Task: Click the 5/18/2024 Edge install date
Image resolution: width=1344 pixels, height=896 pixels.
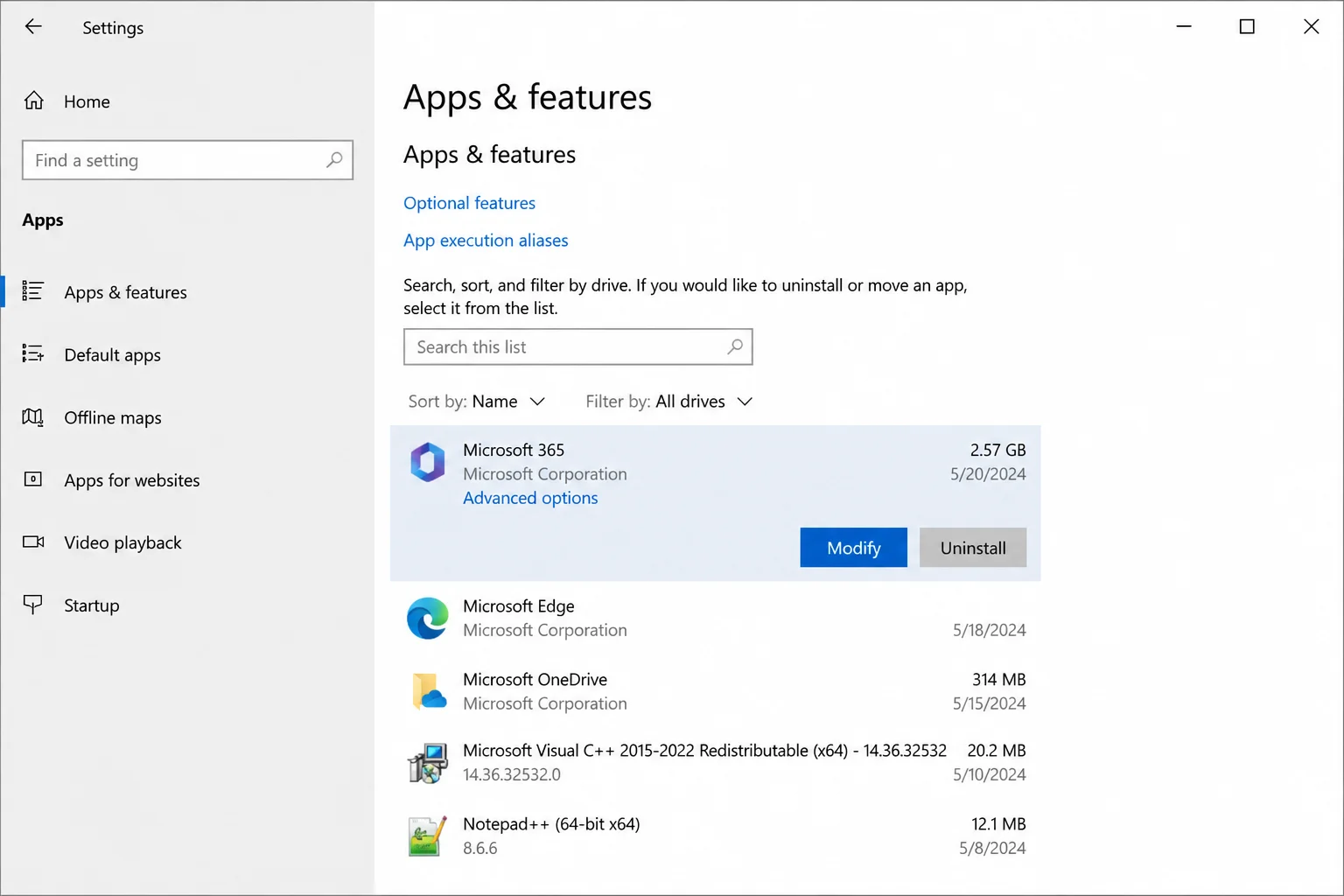Action: 989,630
